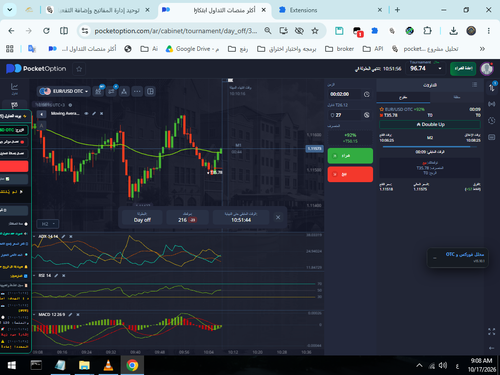Remove the RSI 14 indicator
The width and height of the screenshot is (500, 375).
pos(64,275)
